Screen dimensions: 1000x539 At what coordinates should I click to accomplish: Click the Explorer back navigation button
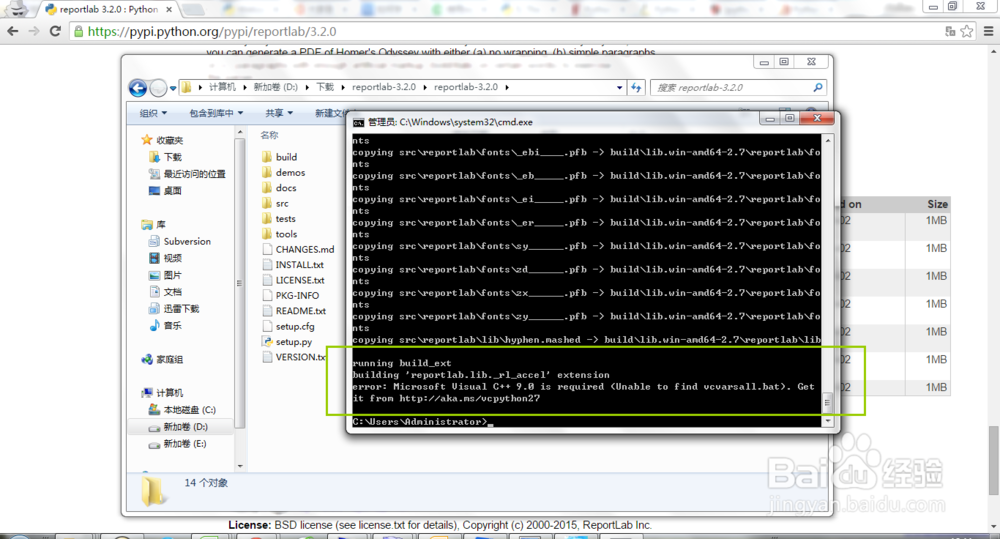click(138, 87)
